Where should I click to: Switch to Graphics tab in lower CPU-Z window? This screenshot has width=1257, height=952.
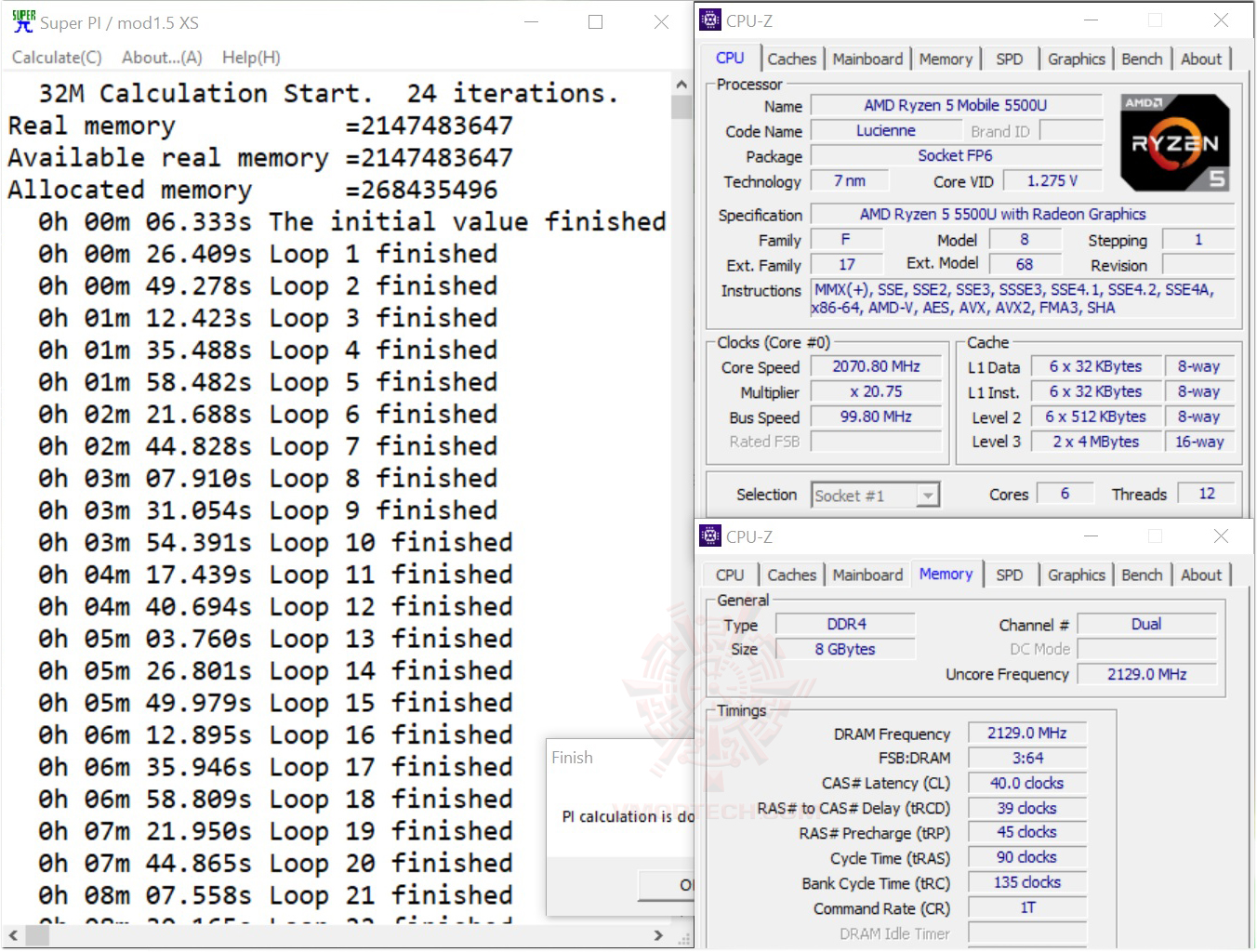coord(1077,575)
